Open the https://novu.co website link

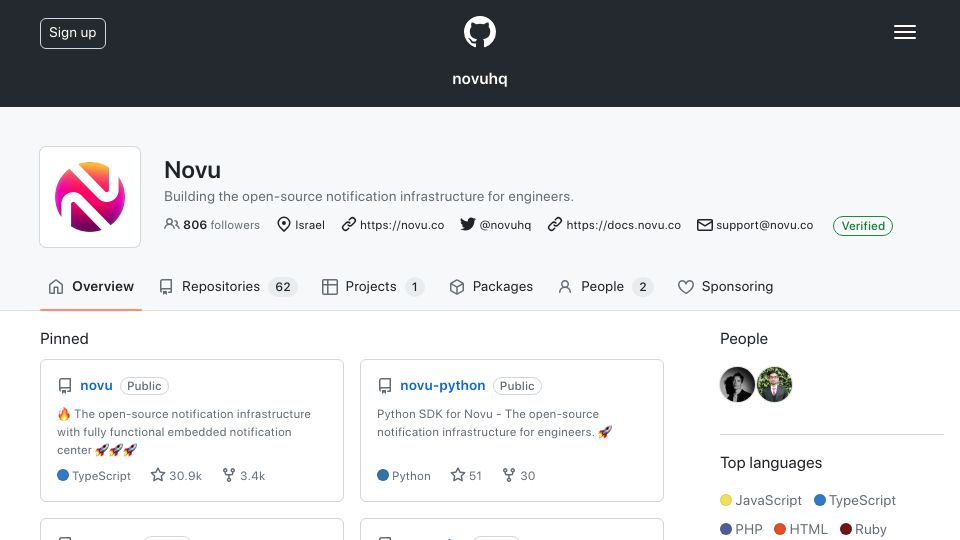[402, 225]
